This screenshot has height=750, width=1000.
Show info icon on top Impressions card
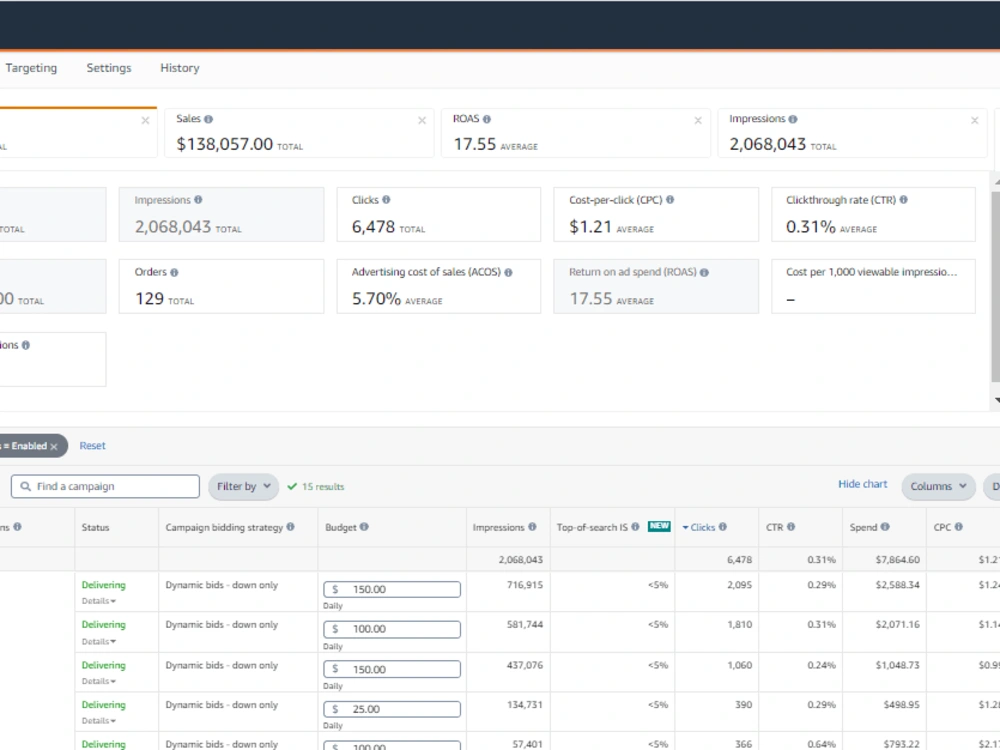793,119
